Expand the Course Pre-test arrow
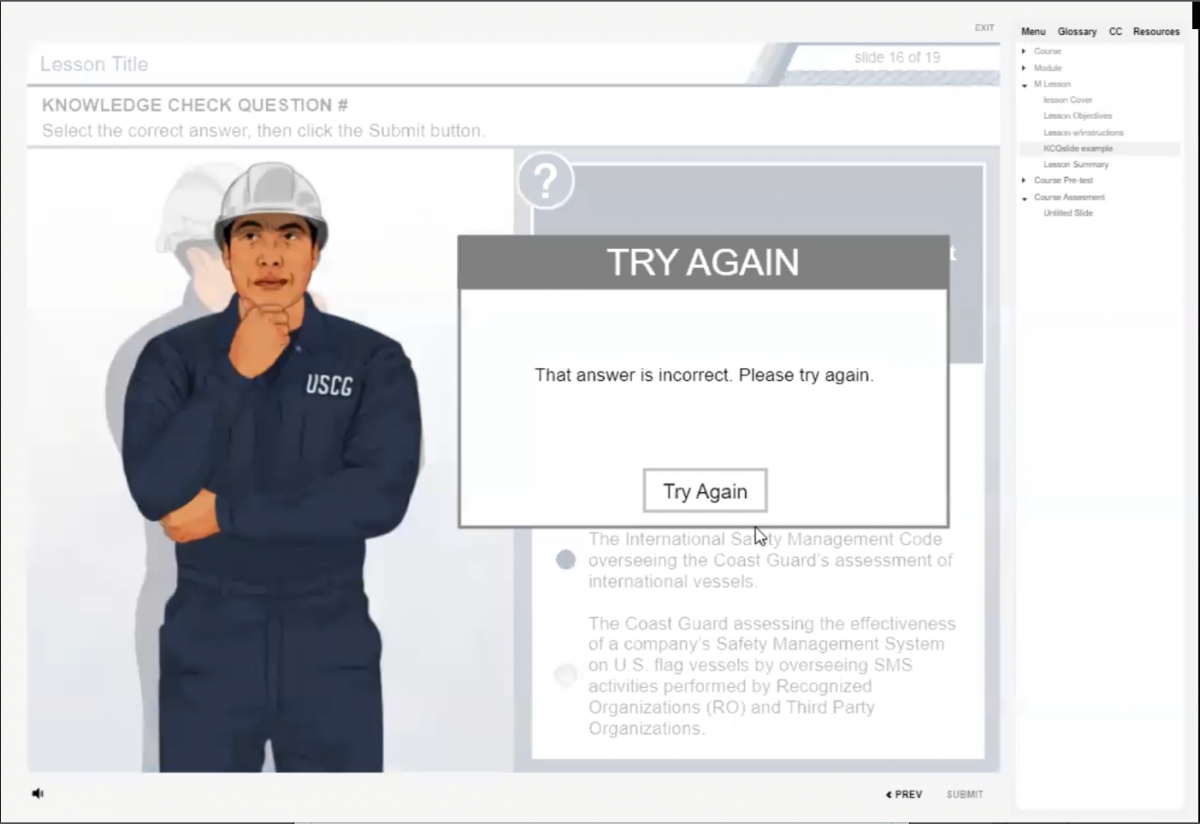Image resolution: width=1200 pixels, height=824 pixels. point(1024,180)
